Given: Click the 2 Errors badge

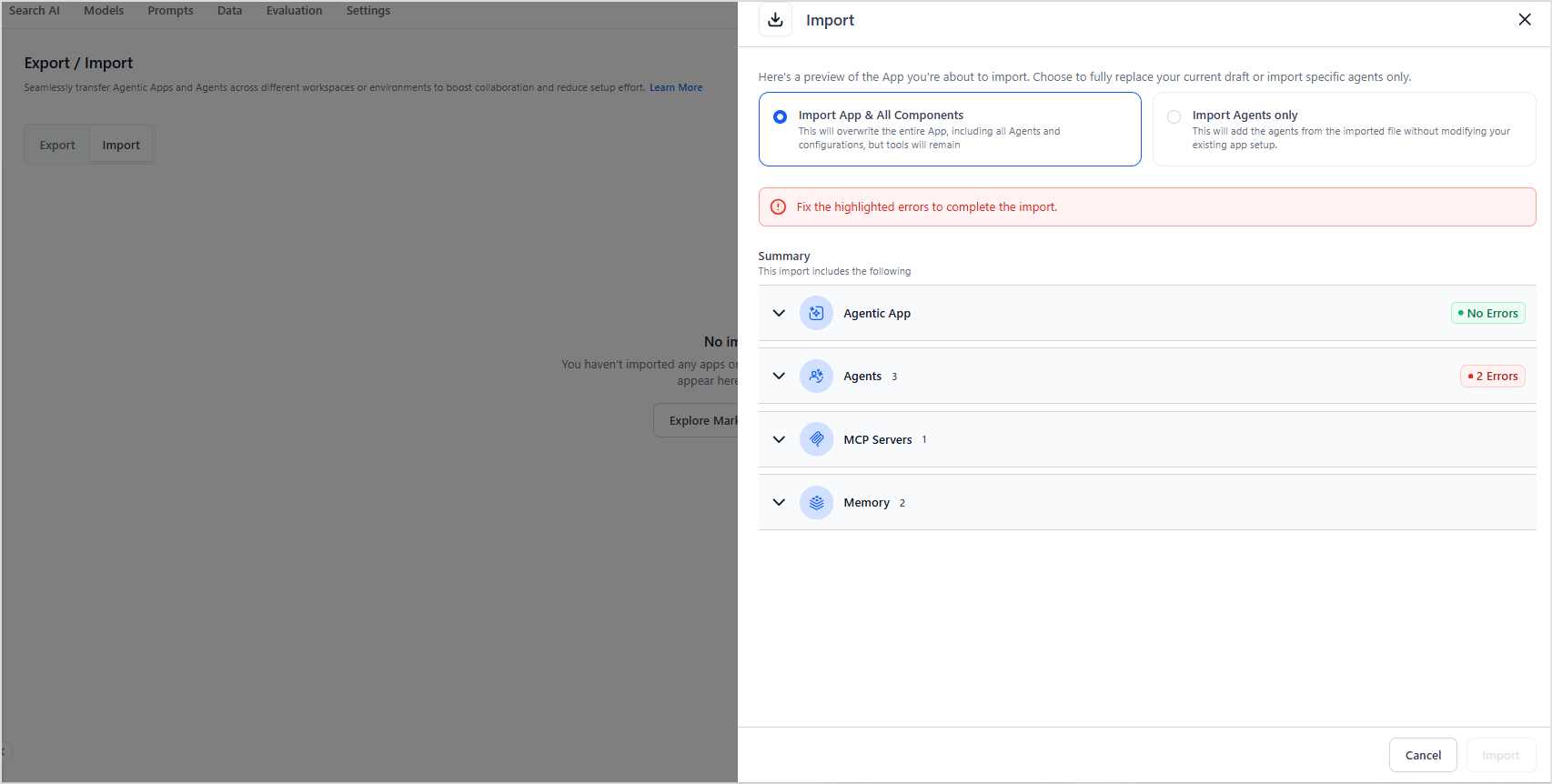Looking at the screenshot, I should (x=1492, y=377).
